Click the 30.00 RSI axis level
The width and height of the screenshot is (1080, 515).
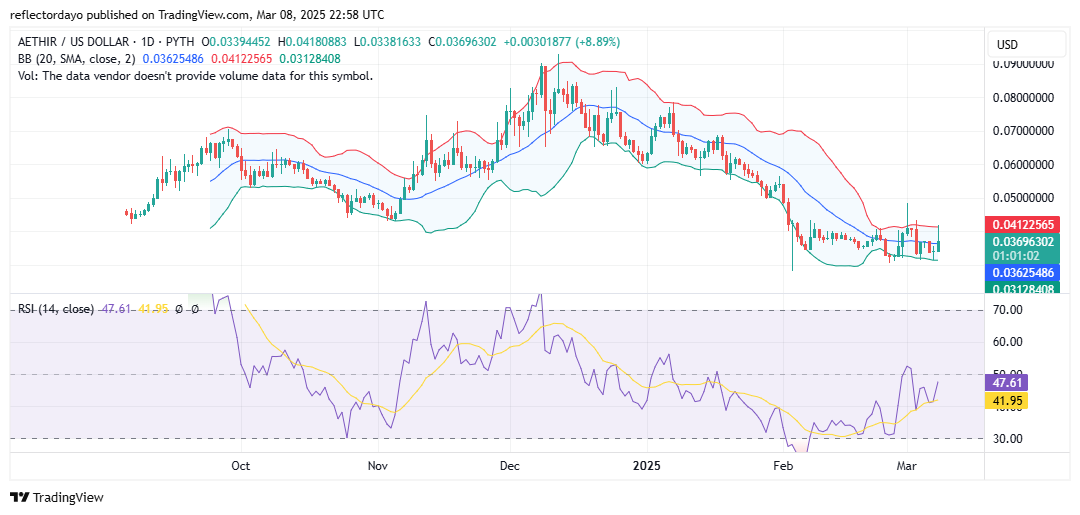(x=1009, y=438)
